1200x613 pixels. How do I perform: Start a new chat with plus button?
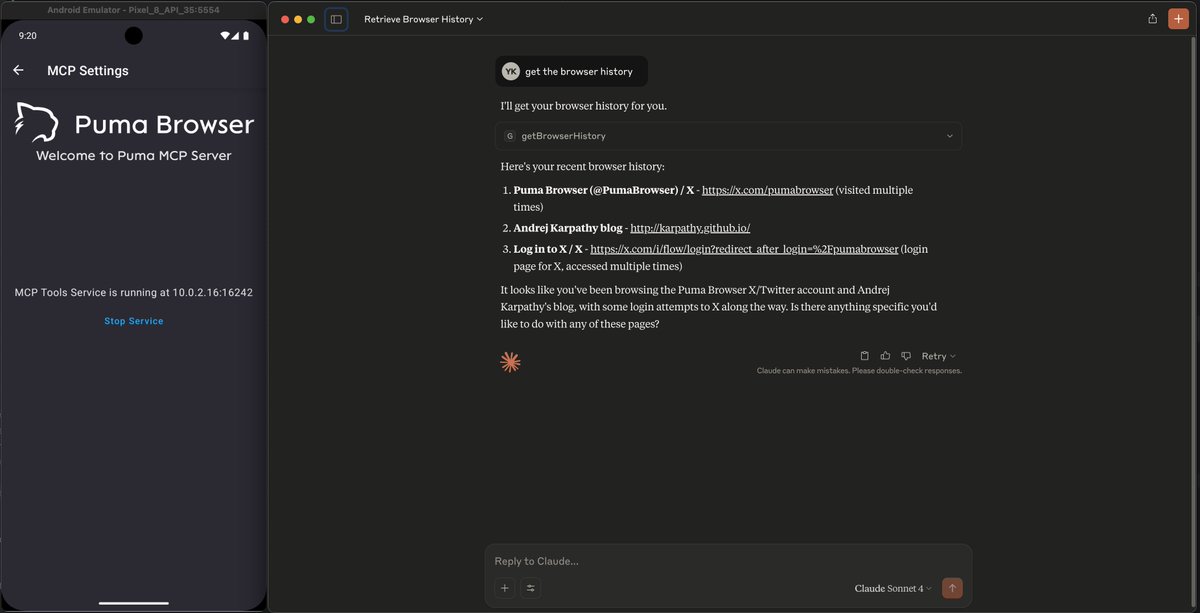pyautogui.click(x=1178, y=19)
